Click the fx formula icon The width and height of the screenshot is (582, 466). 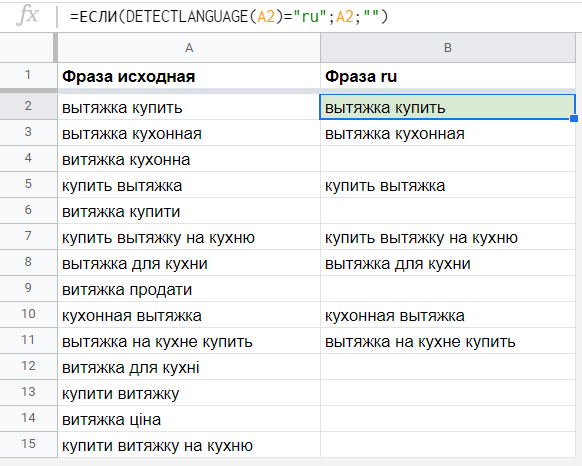27,16
